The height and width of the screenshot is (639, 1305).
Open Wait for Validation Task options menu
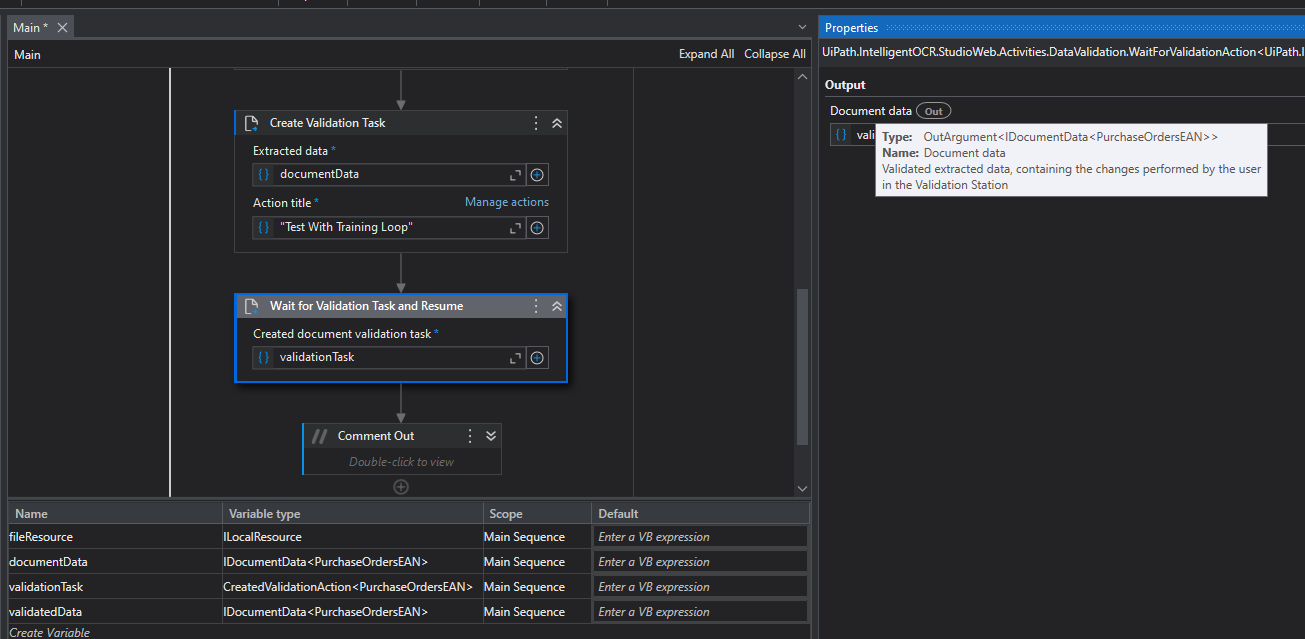point(536,306)
